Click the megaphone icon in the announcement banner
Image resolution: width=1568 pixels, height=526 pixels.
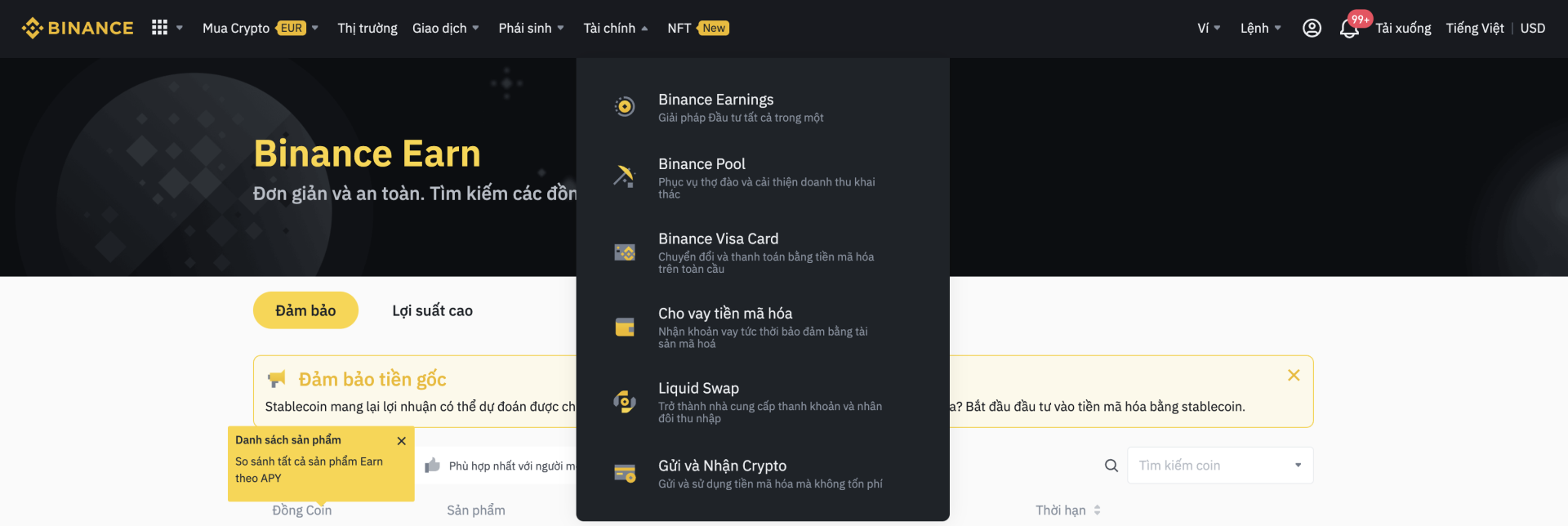[x=277, y=379]
